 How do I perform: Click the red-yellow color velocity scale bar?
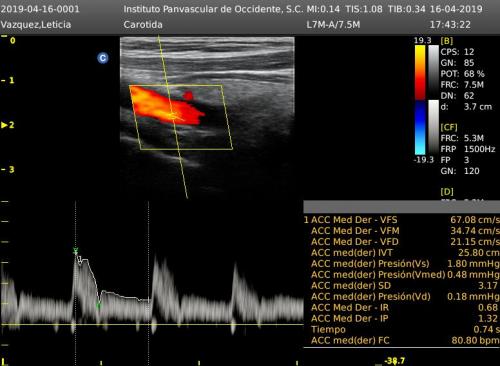[420, 72]
